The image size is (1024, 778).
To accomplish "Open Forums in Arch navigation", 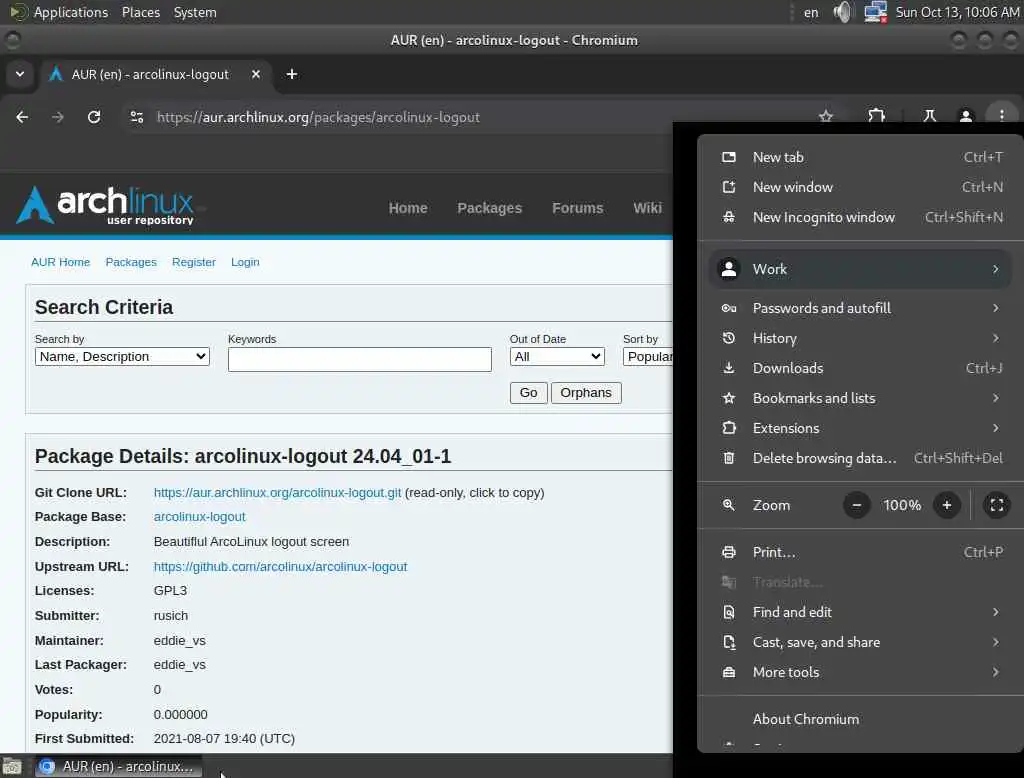I will 577,208.
